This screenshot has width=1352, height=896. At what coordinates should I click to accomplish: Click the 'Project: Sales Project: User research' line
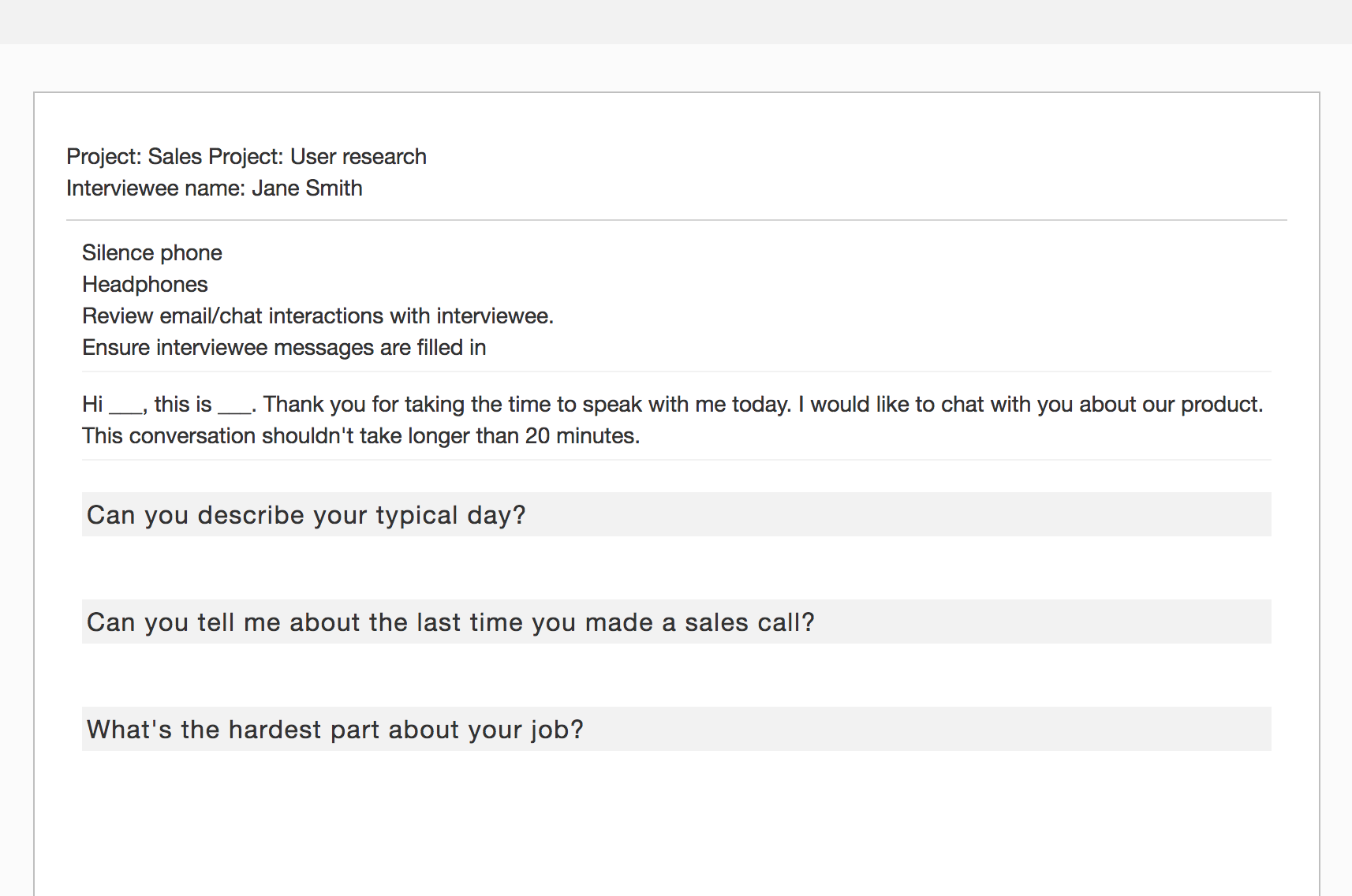(x=246, y=156)
